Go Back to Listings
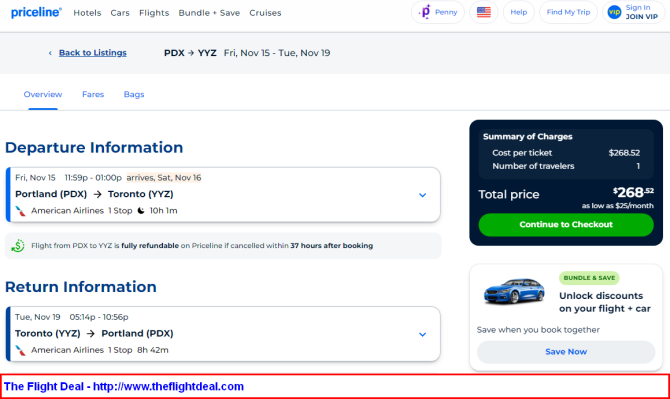Screen dimensions: 670x399 tap(93, 53)
